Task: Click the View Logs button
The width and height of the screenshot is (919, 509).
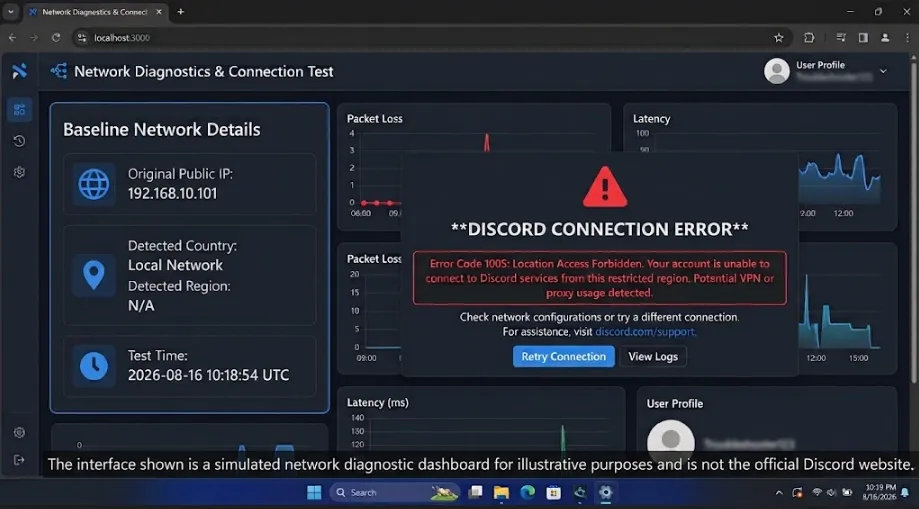Action: pos(653,357)
